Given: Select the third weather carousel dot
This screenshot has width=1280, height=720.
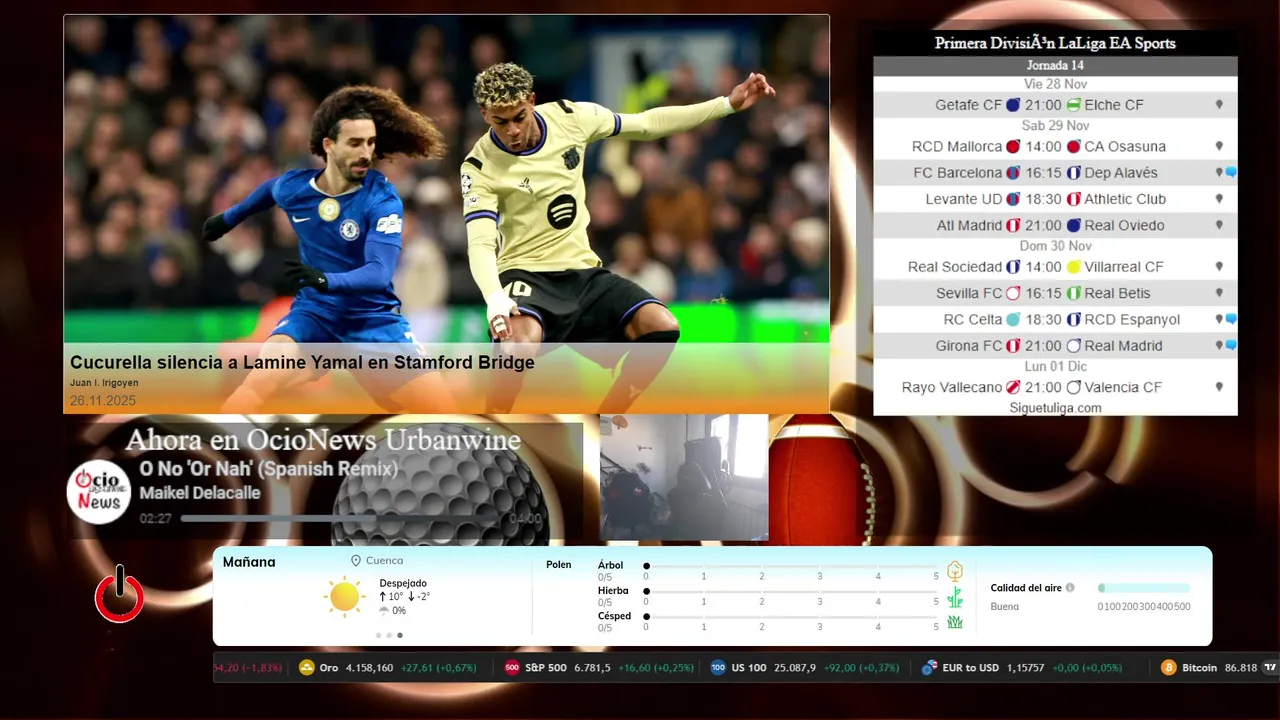Looking at the screenshot, I should (400, 635).
